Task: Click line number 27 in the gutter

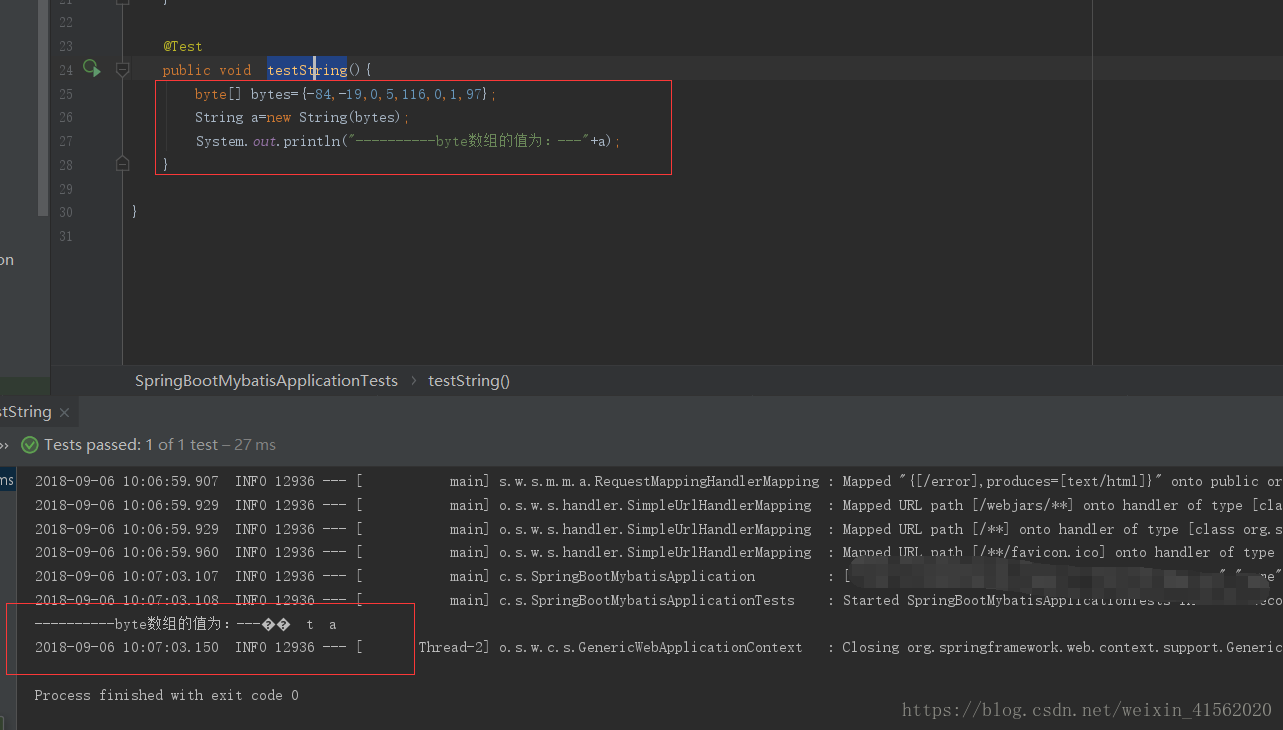Action: point(65,141)
